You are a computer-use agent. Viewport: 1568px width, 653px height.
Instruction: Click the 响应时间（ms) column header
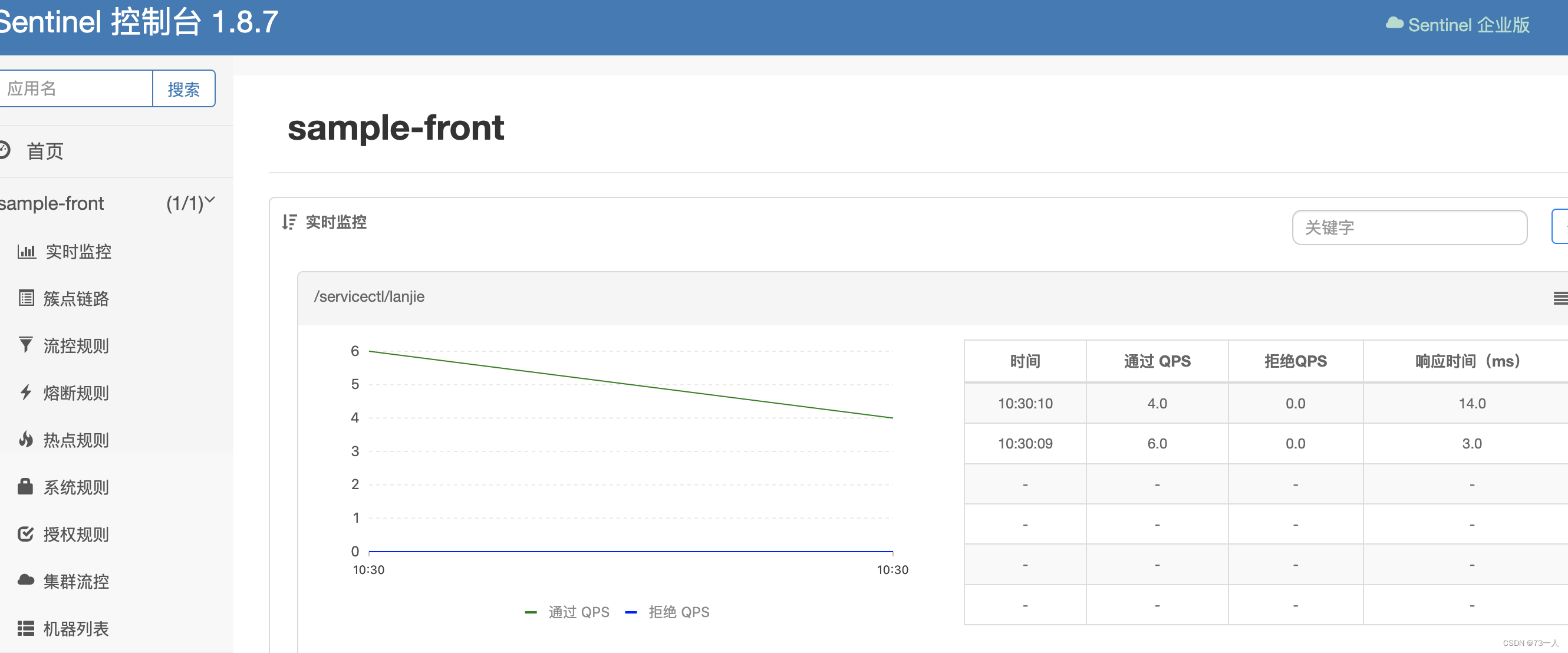click(x=1467, y=361)
